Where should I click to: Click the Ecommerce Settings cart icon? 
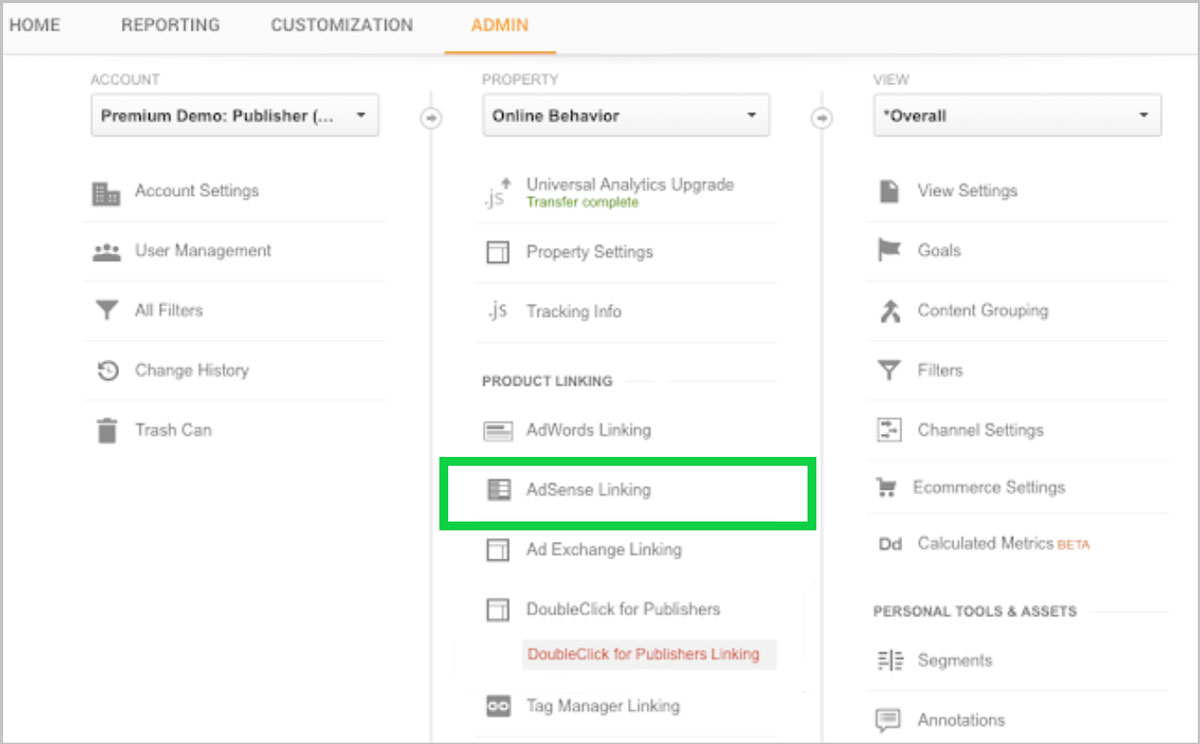coord(886,488)
